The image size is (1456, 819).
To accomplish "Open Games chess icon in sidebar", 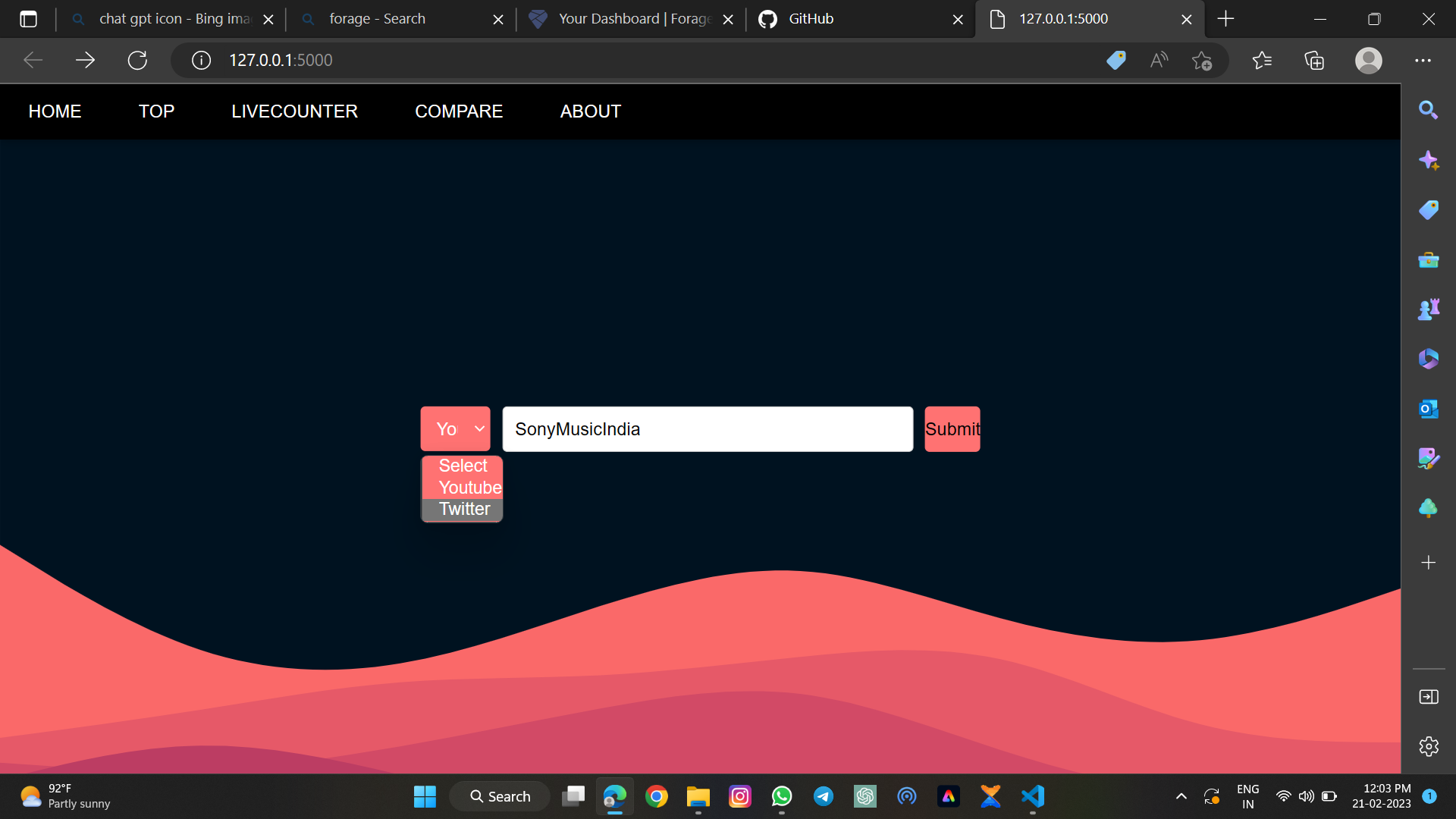I will point(1429,309).
